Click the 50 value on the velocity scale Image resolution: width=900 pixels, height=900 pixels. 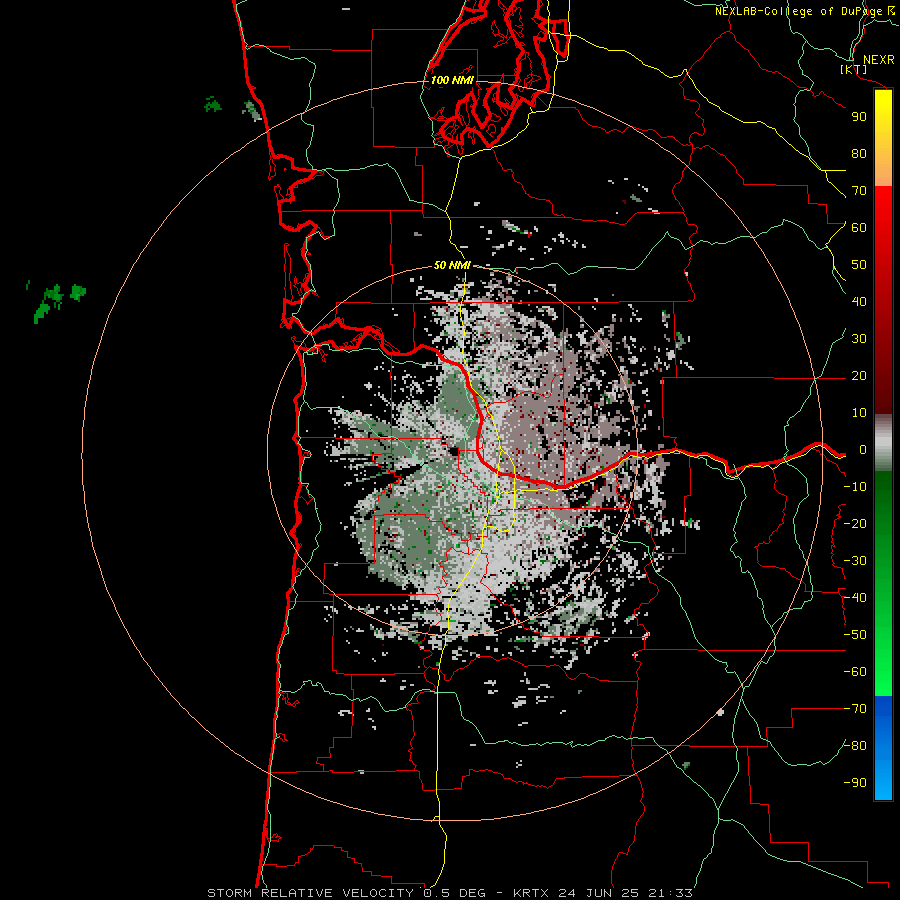coord(859,265)
